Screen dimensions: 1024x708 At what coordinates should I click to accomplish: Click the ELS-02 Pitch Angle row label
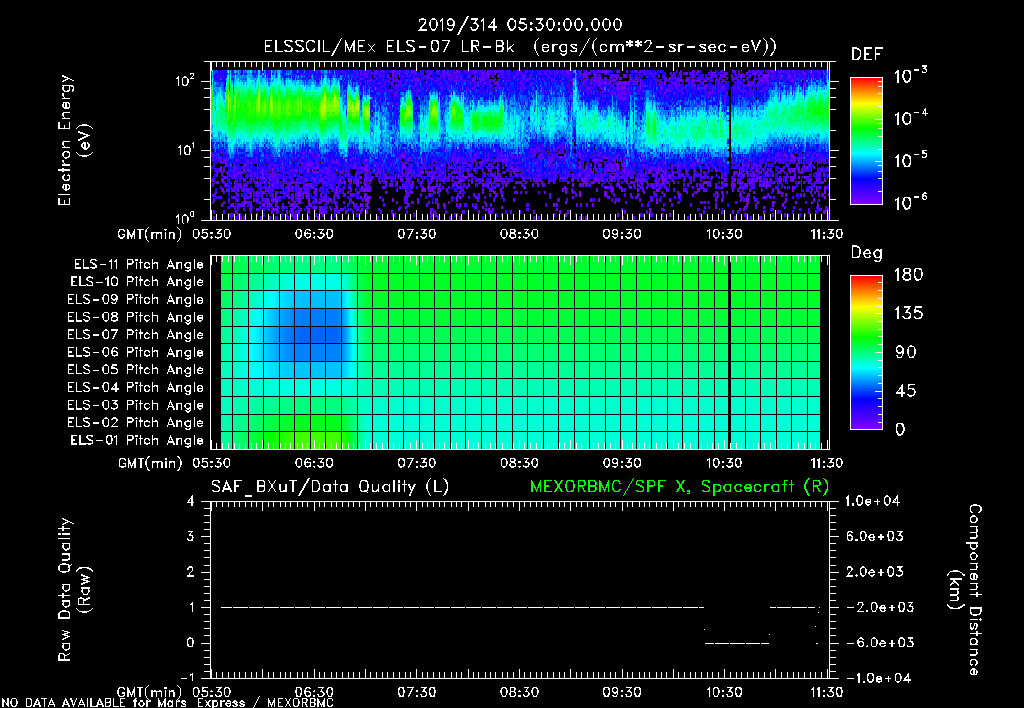pos(136,423)
